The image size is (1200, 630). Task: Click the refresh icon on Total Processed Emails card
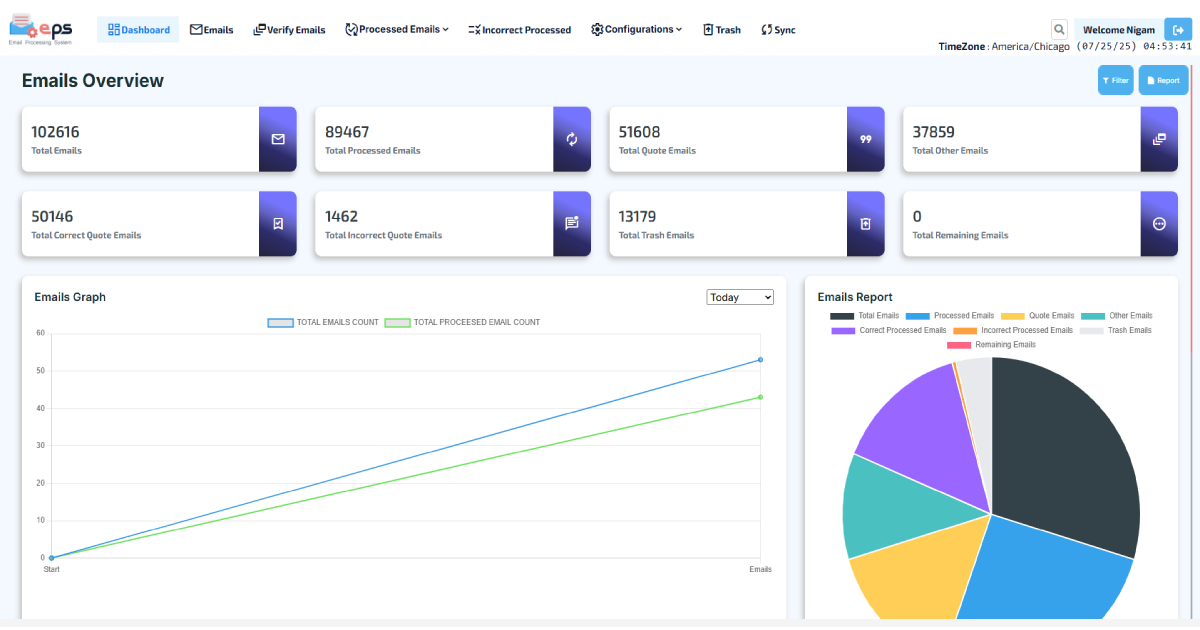click(x=572, y=139)
